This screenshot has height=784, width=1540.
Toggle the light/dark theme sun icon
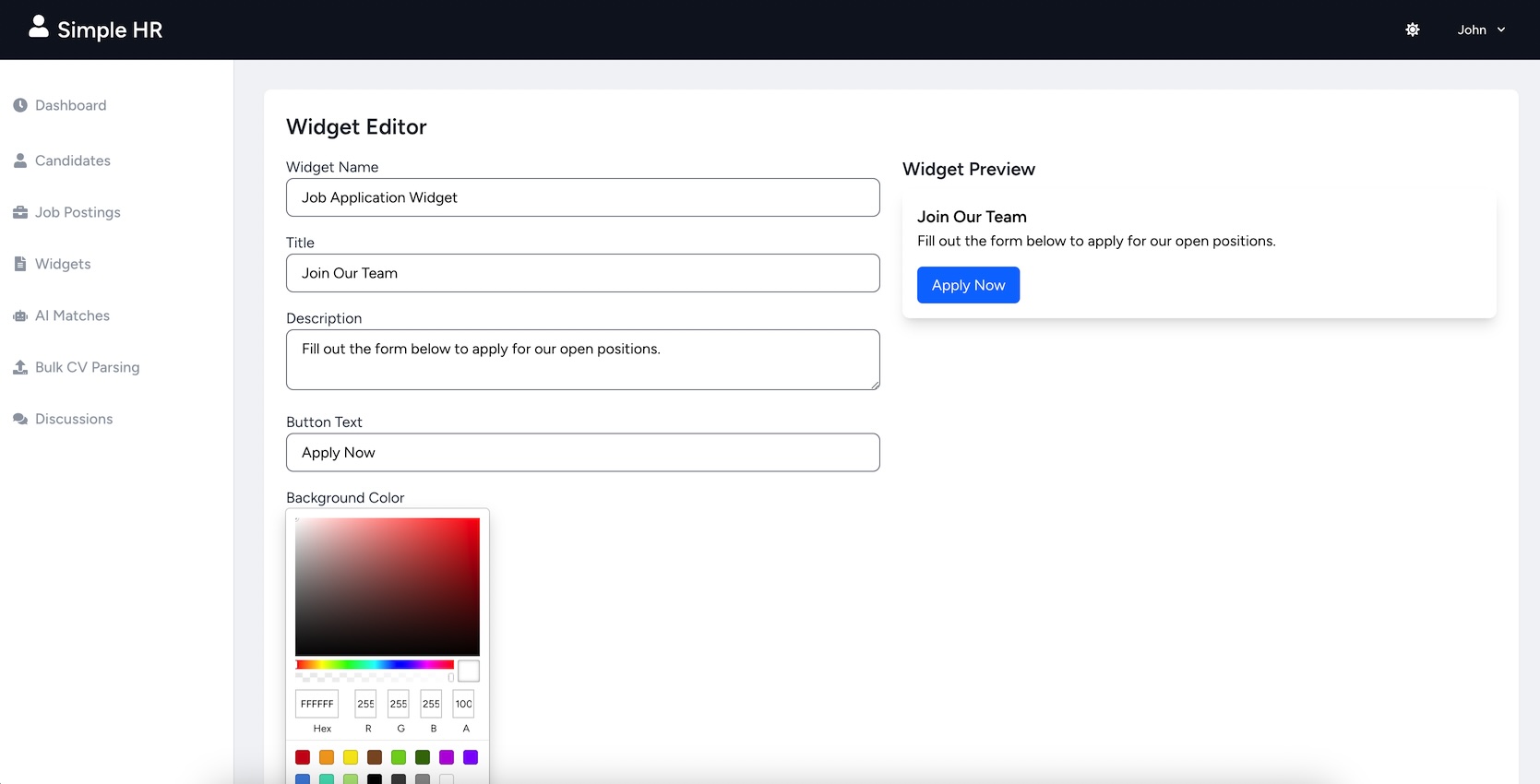pyautogui.click(x=1412, y=30)
